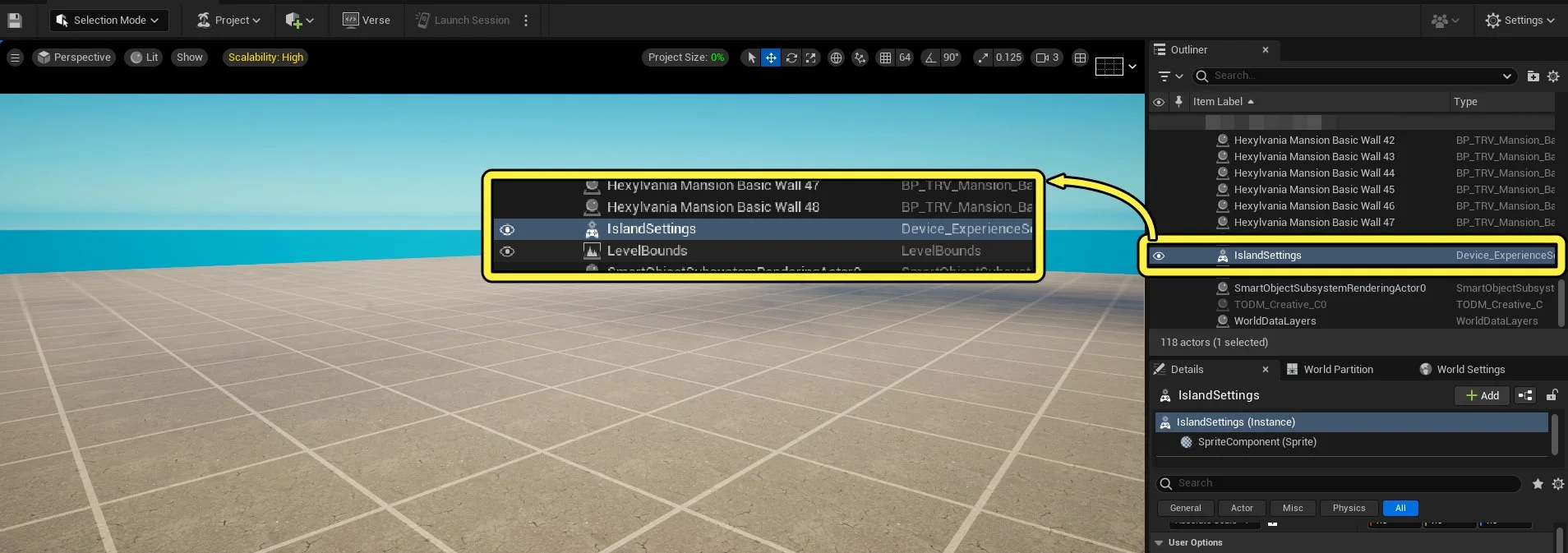
Task: Toggle IslandSettings visibility eye in Outliner
Action: [x=1159, y=256]
